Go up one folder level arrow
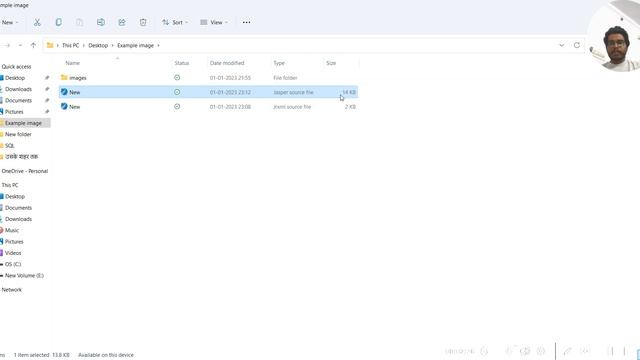640x360 pixels. 33,45
